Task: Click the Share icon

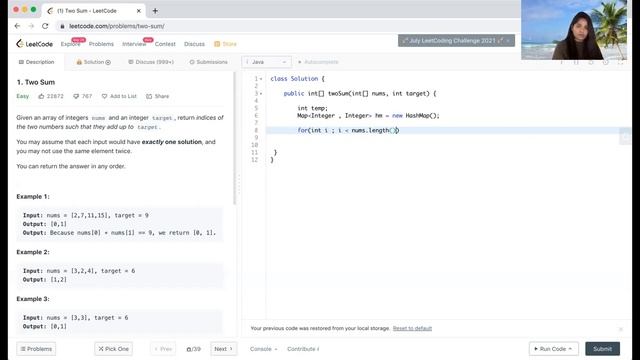Action: [149, 96]
